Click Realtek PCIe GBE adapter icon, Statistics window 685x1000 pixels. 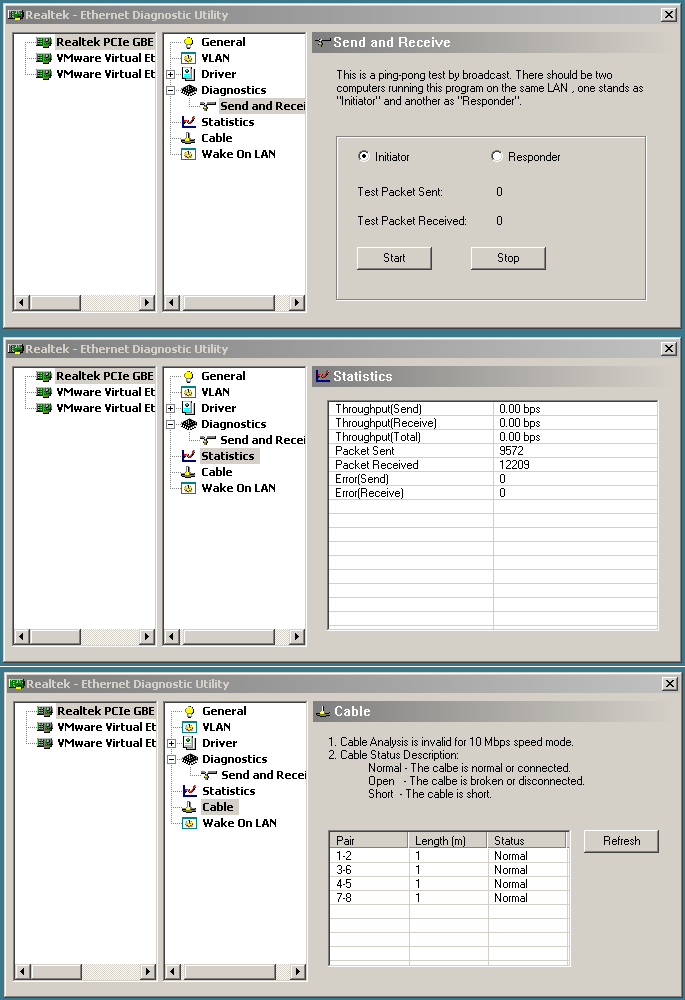pos(43,376)
